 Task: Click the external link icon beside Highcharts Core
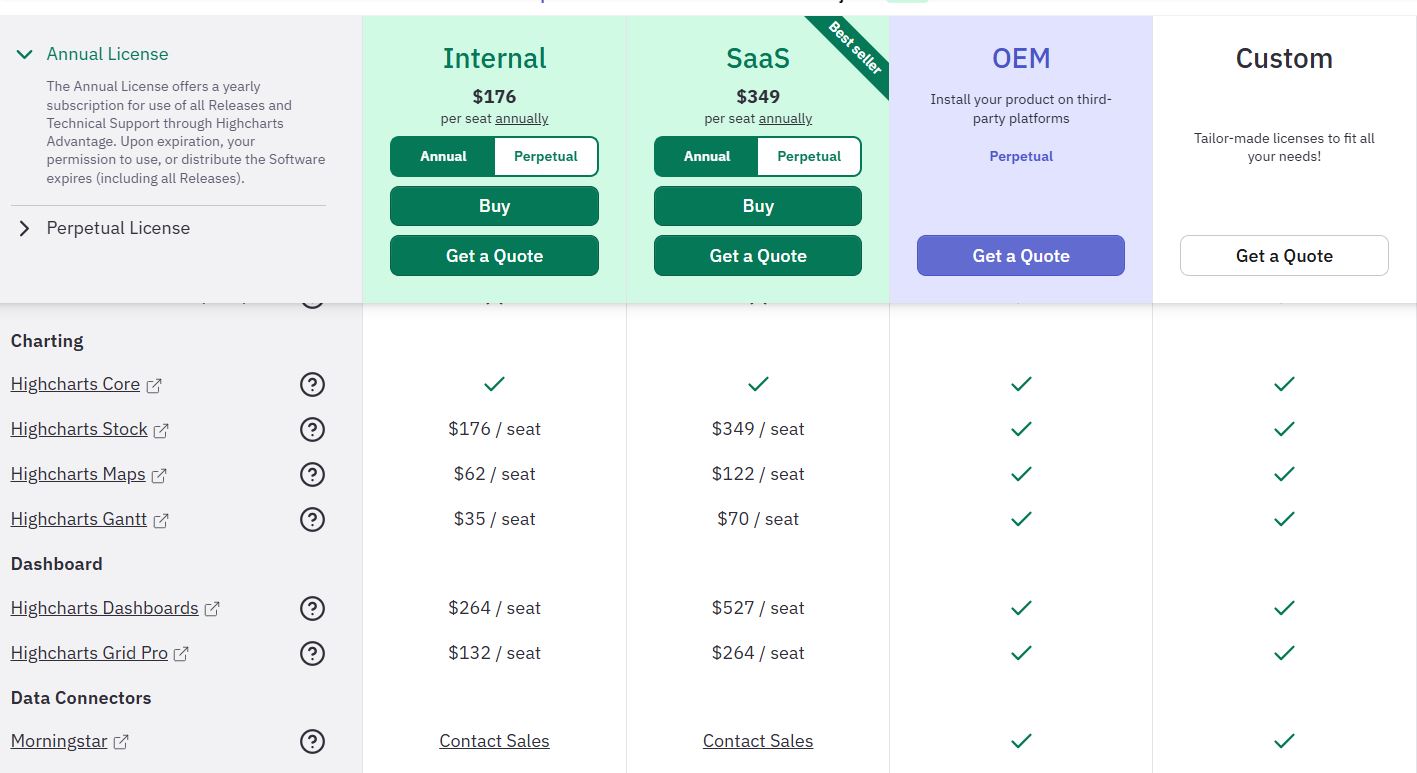point(154,383)
